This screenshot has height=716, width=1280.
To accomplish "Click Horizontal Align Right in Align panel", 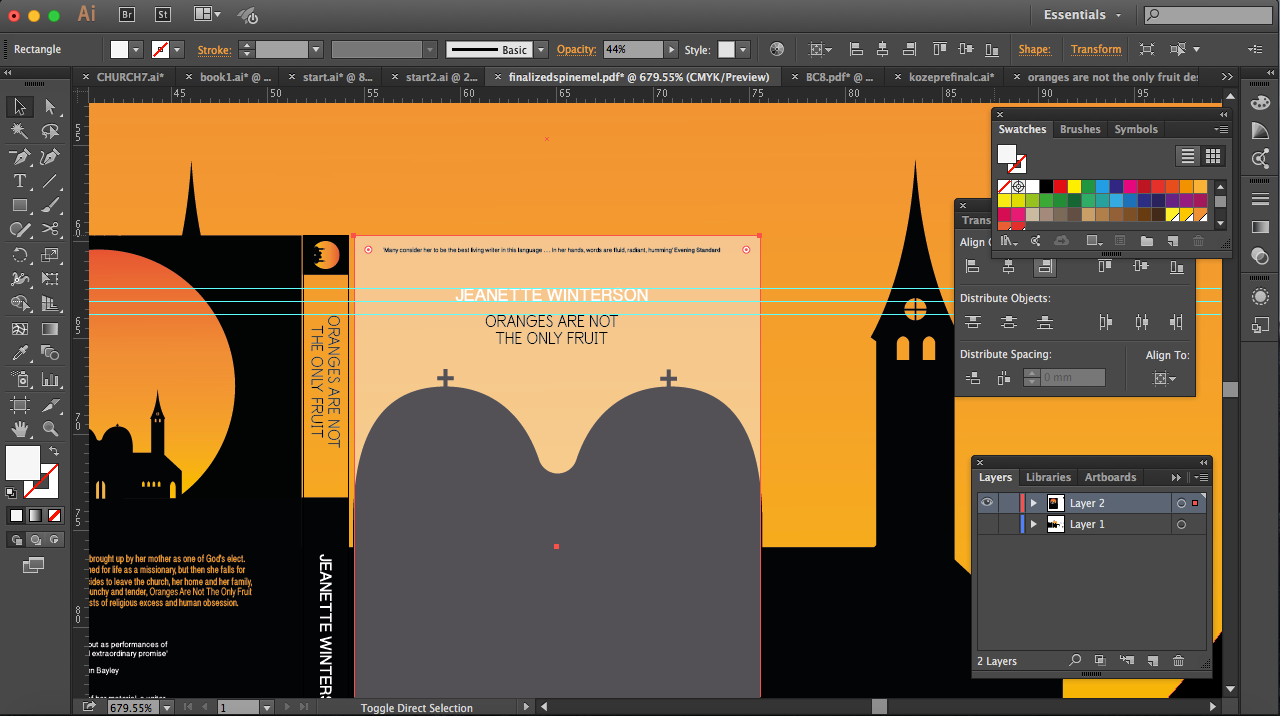I will coord(1045,266).
